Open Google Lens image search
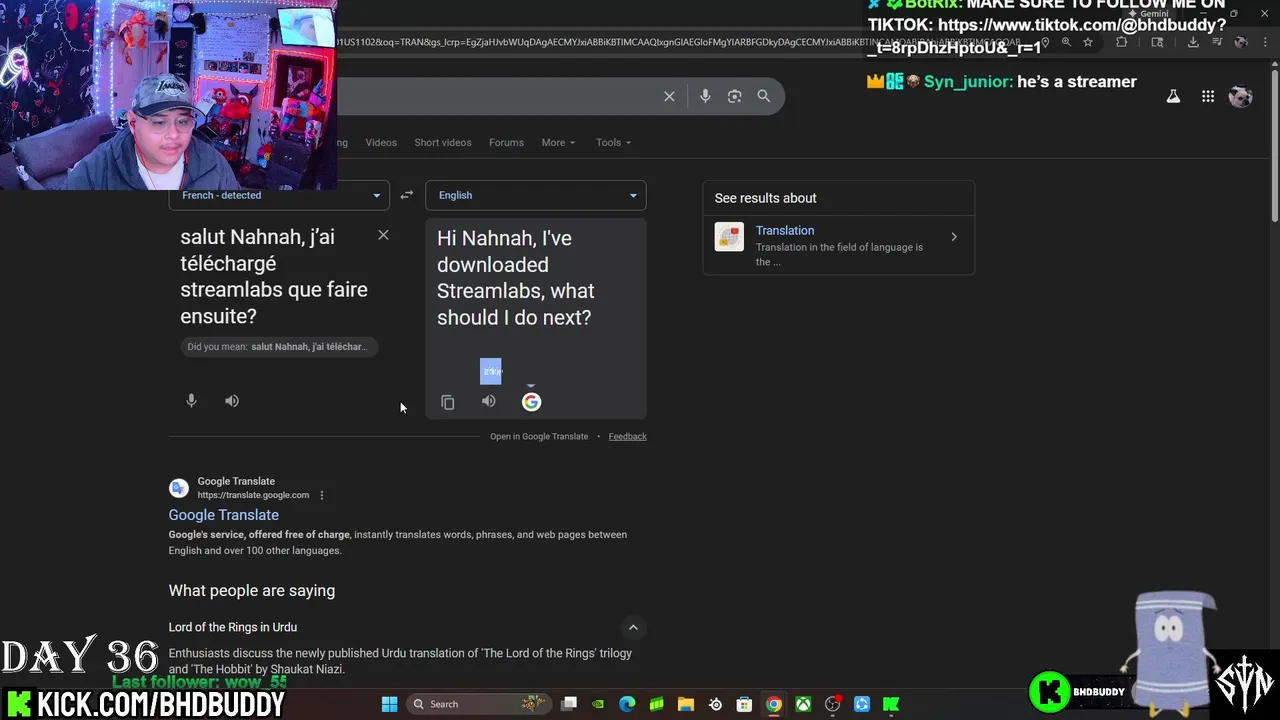Viewport: 1280px width, 720px height. (x=734, y=96)
